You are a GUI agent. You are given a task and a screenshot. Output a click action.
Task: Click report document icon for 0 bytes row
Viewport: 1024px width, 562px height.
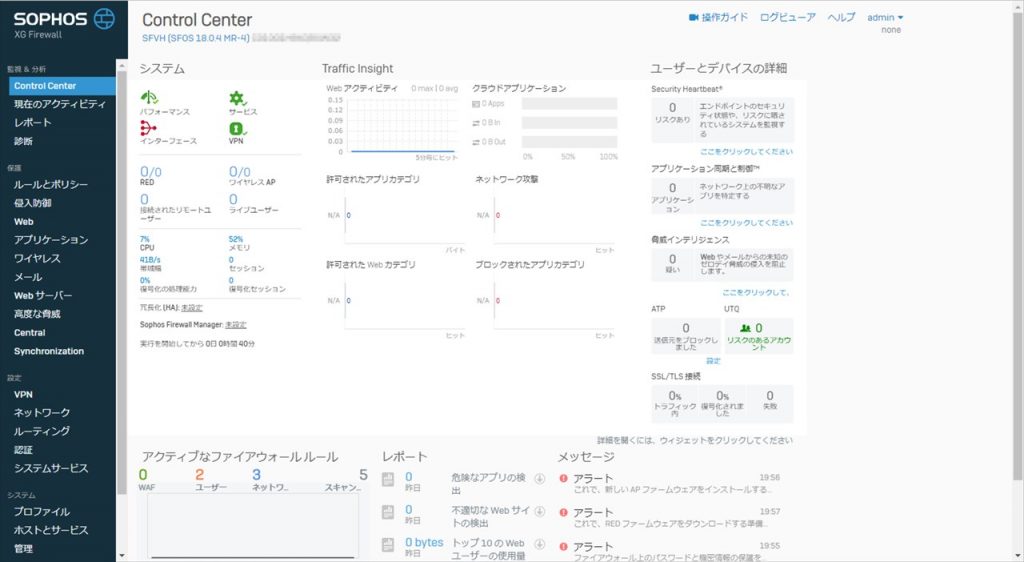coord(388,545)
